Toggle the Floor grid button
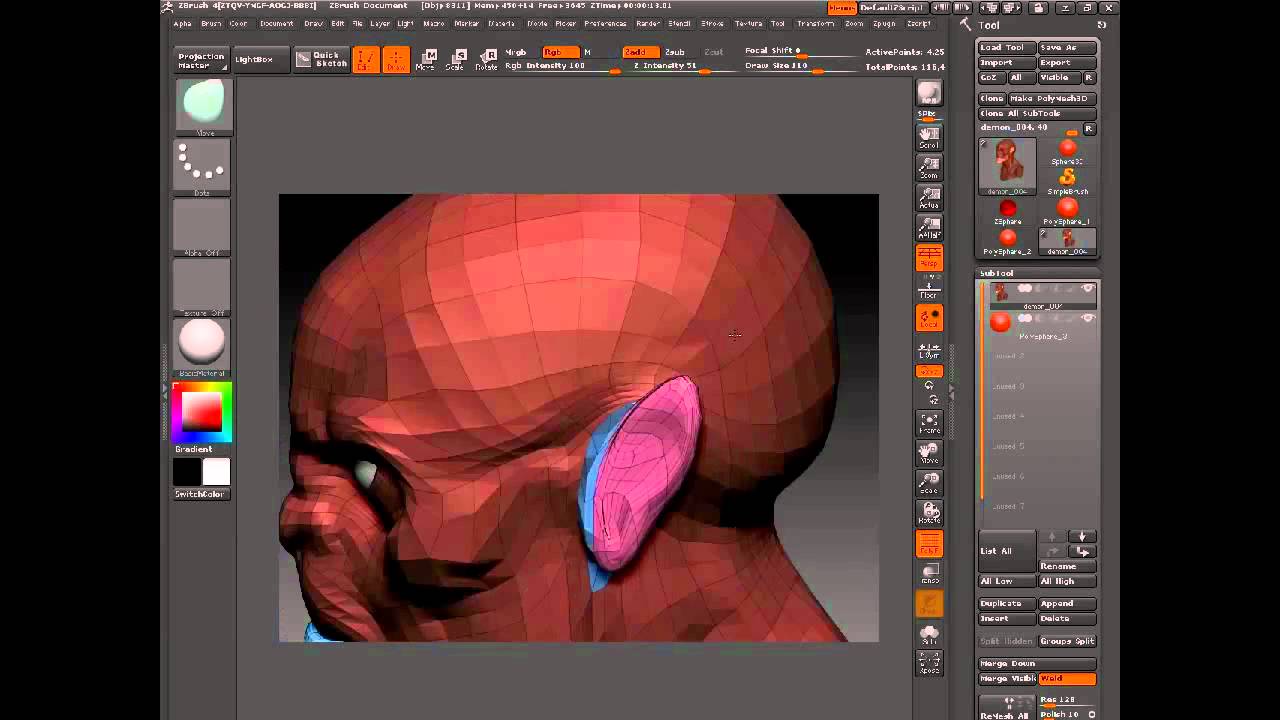1280x720 pixels. pyautogui.click(x=929, y=288)
